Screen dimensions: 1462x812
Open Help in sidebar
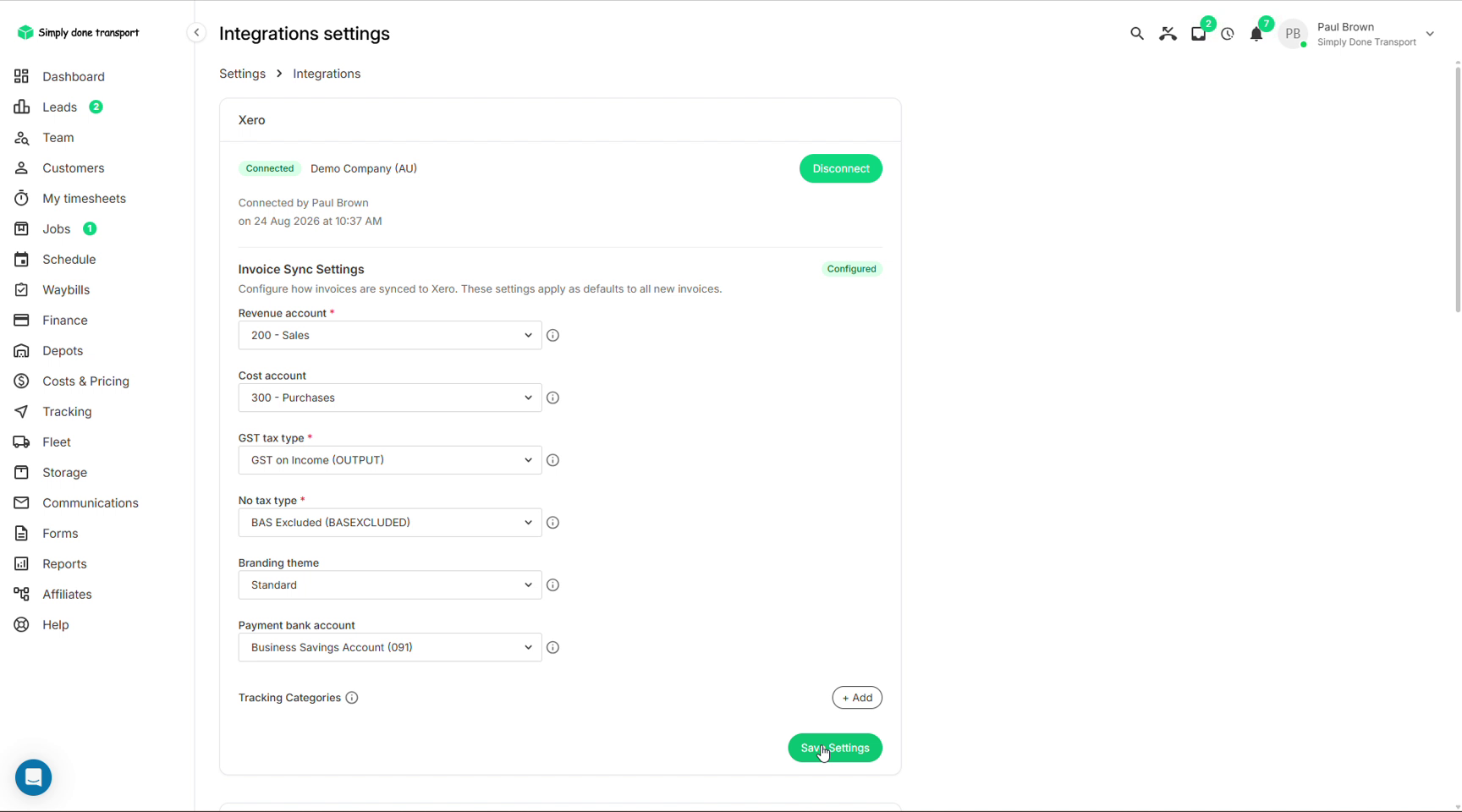coord(56,624)
